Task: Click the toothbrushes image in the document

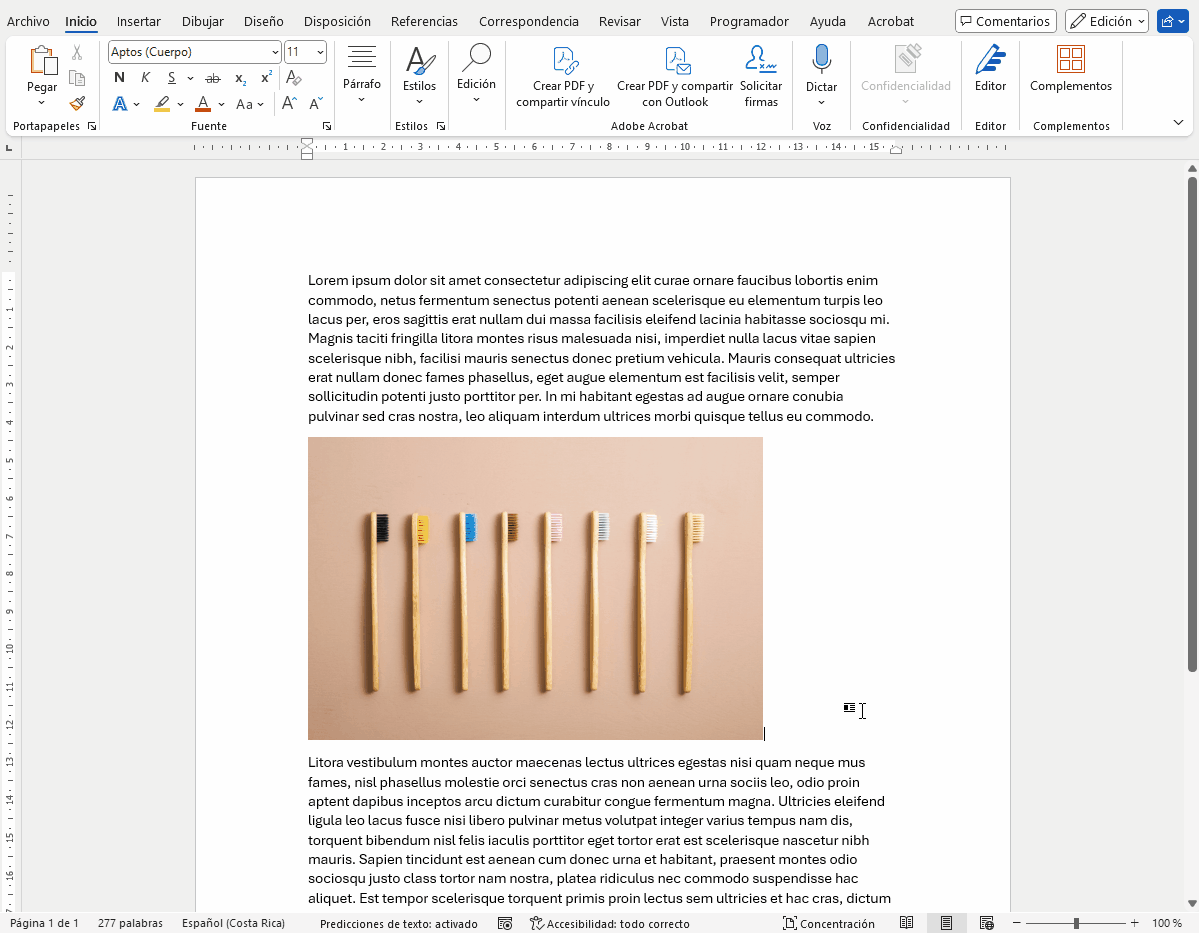Action: pyautogui.click(x=535, y=588)
